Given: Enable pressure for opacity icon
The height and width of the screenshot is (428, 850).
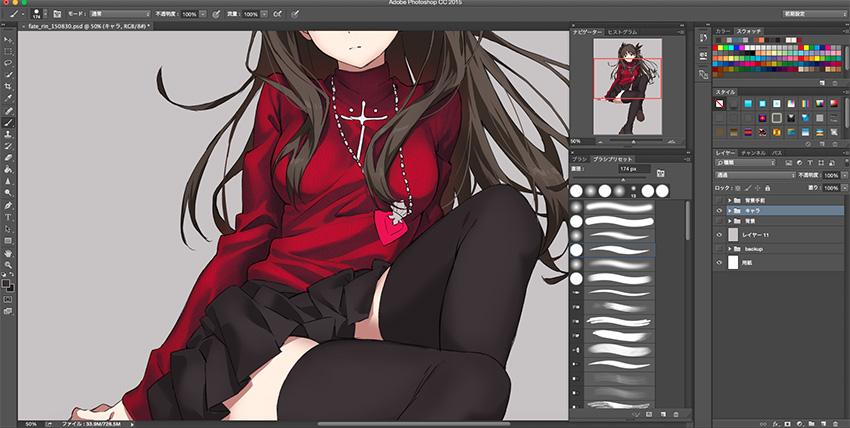Looking at the screenshot, I should [x=216, y=14].
